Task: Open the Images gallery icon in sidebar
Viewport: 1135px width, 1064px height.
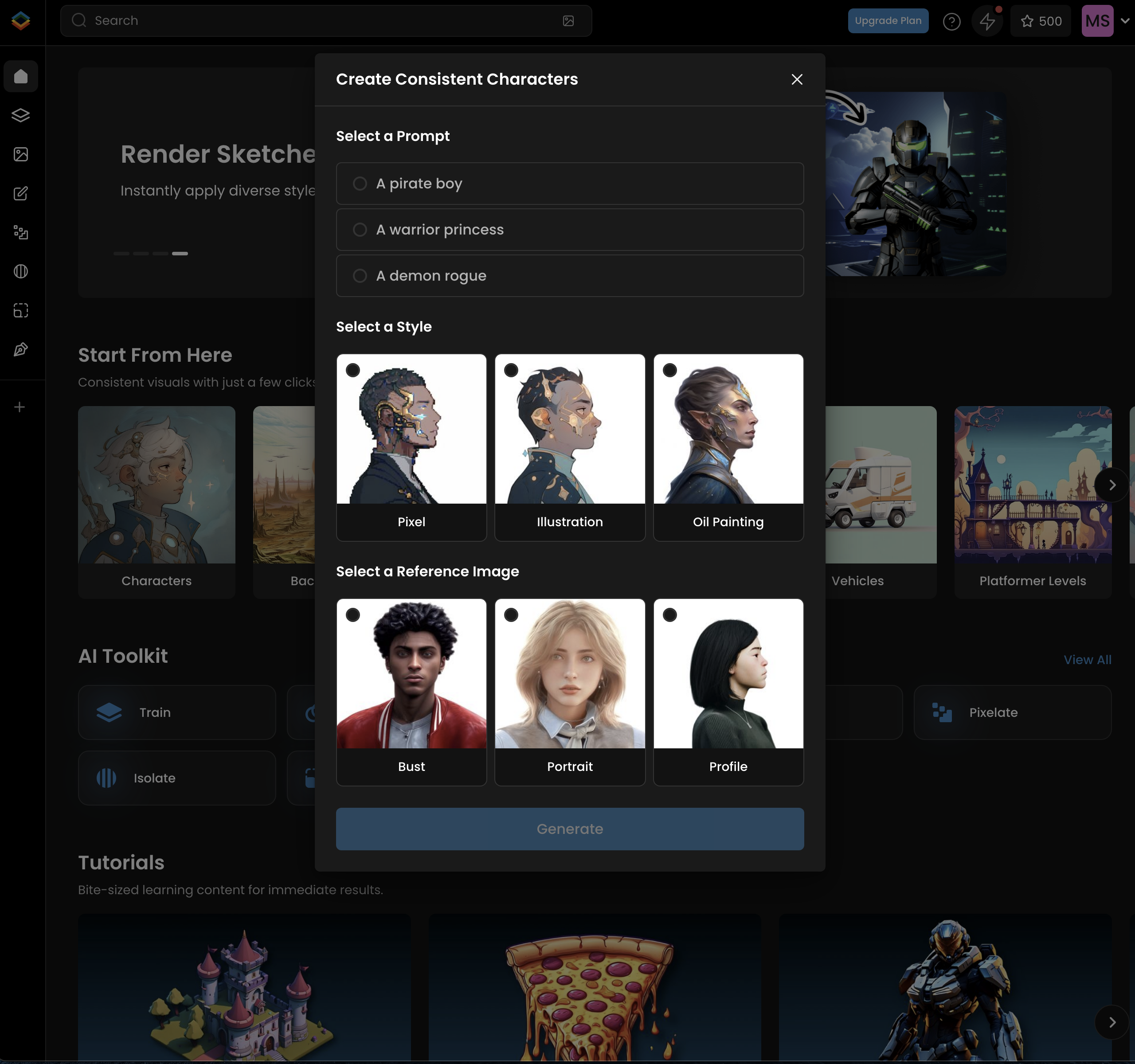Action: (x=20, y=154)
